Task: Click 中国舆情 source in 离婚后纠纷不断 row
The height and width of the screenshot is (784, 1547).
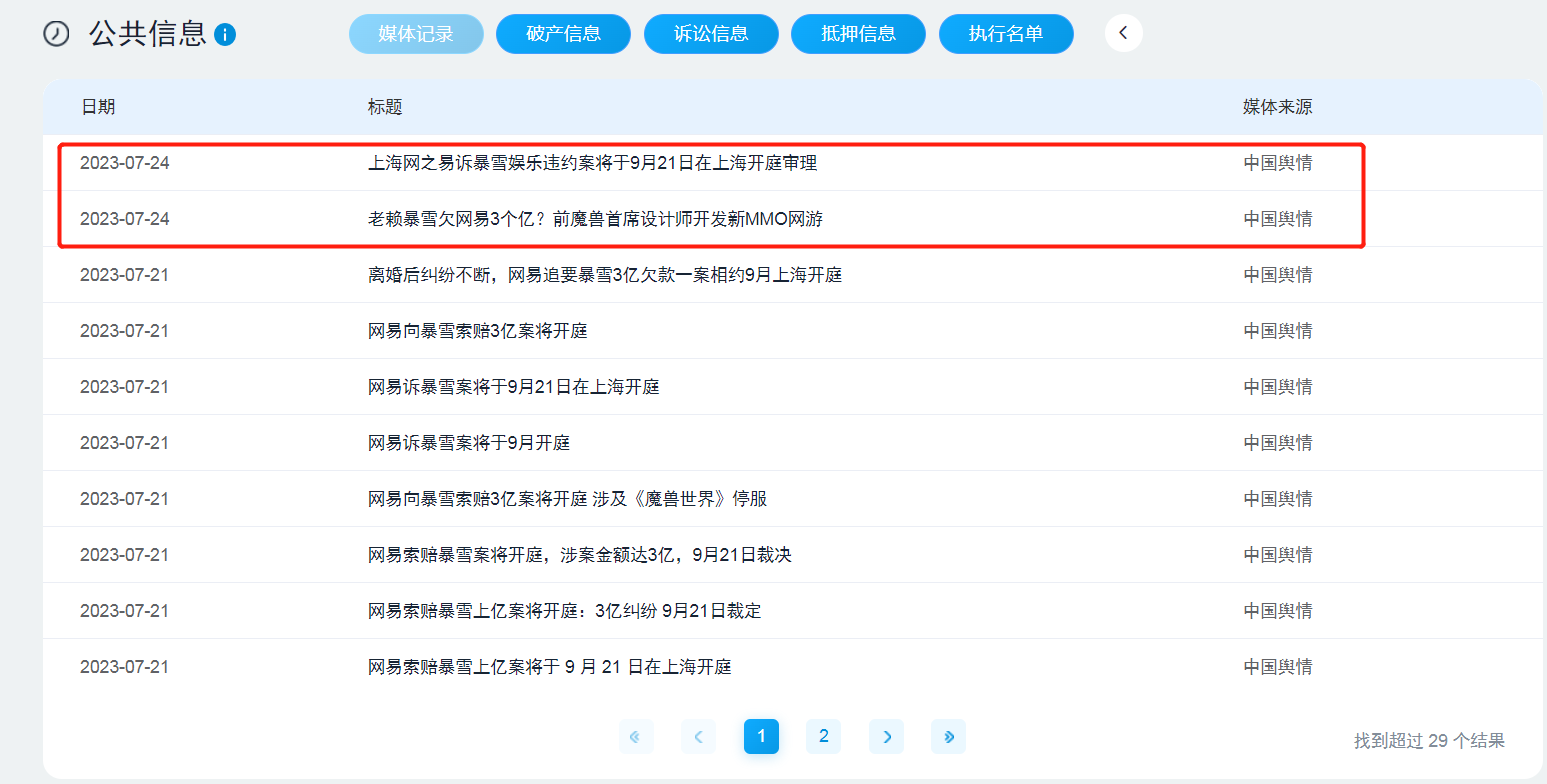Action: point(1278,275)
